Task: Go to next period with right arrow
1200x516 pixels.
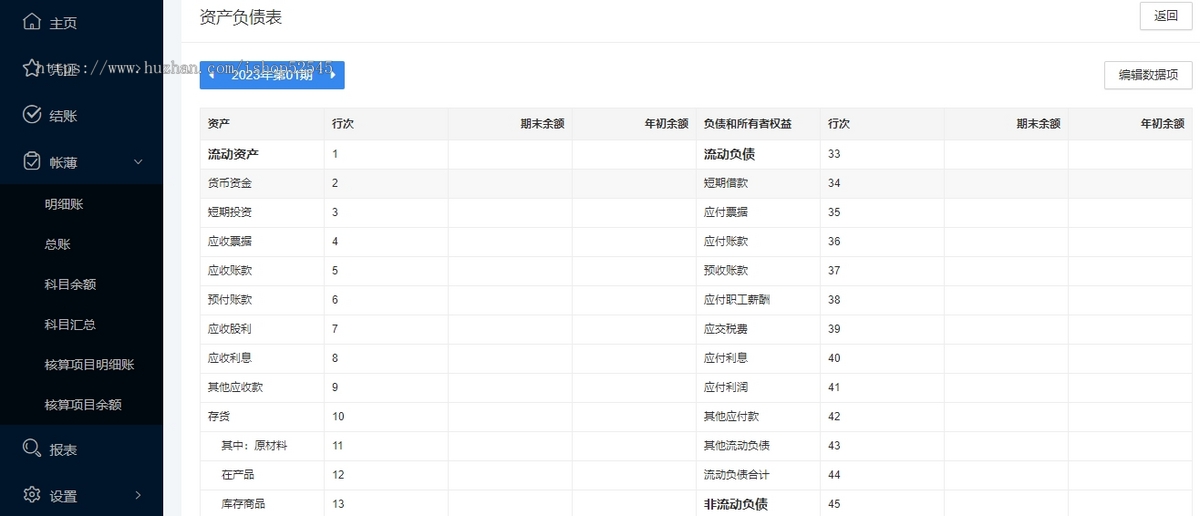Action: pos(333,74)
